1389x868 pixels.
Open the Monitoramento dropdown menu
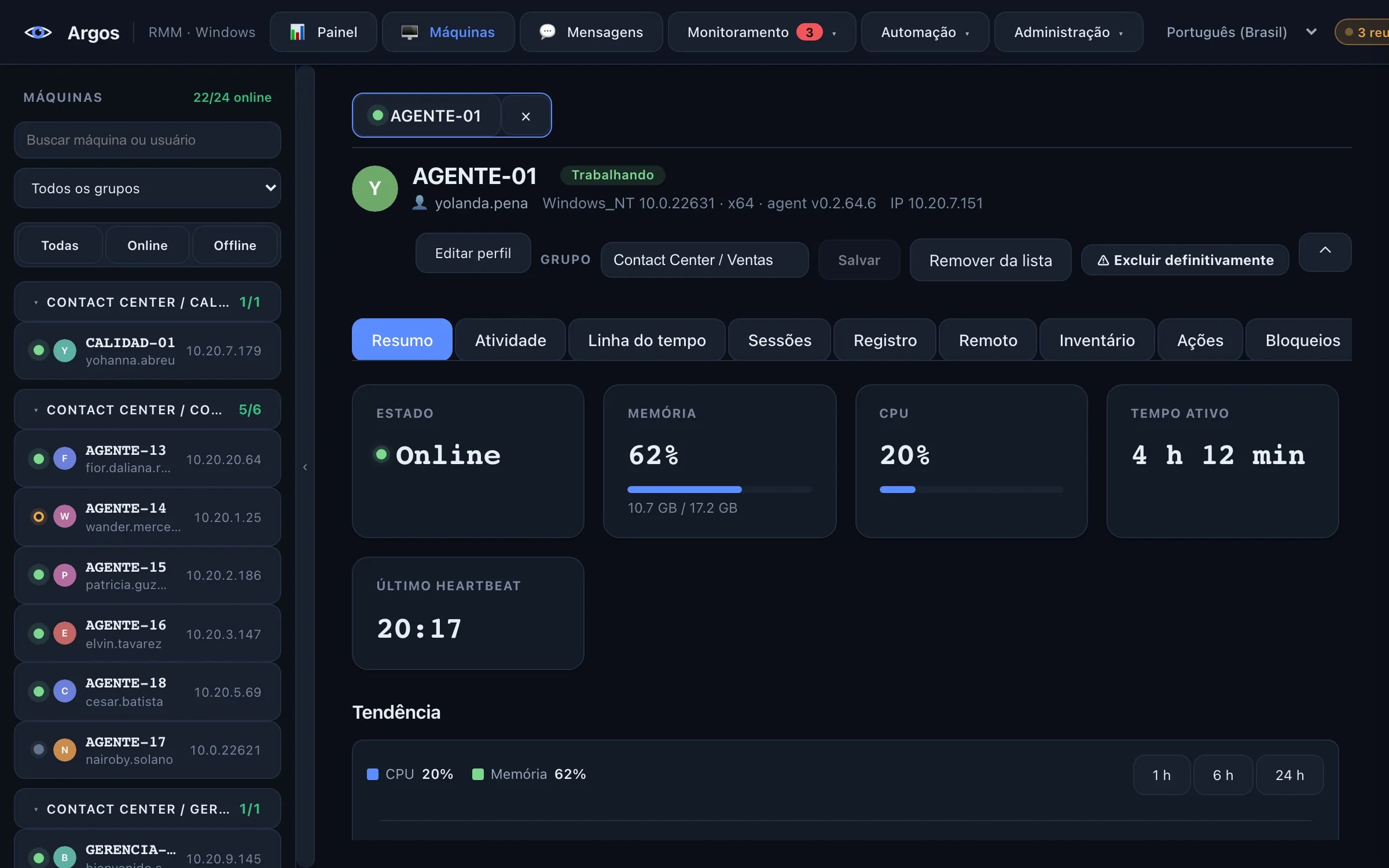click(762, 32)
